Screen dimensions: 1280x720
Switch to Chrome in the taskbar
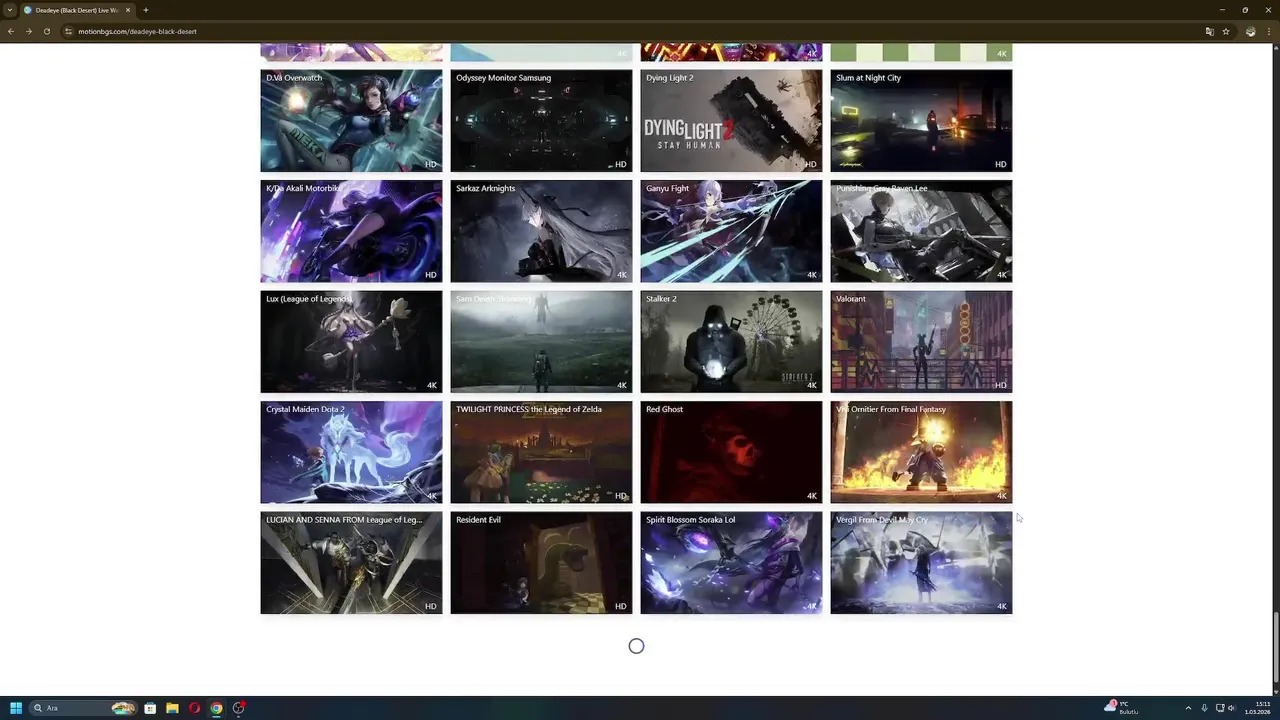pyautogui.click(x=216, y=708)
